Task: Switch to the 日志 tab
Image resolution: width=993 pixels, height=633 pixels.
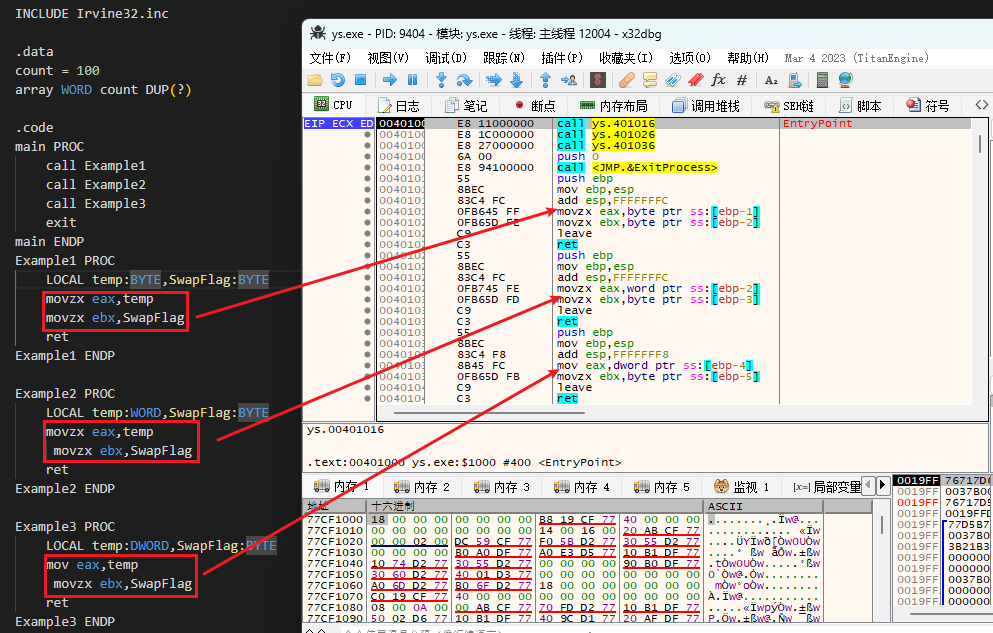Action: point(398,106)
